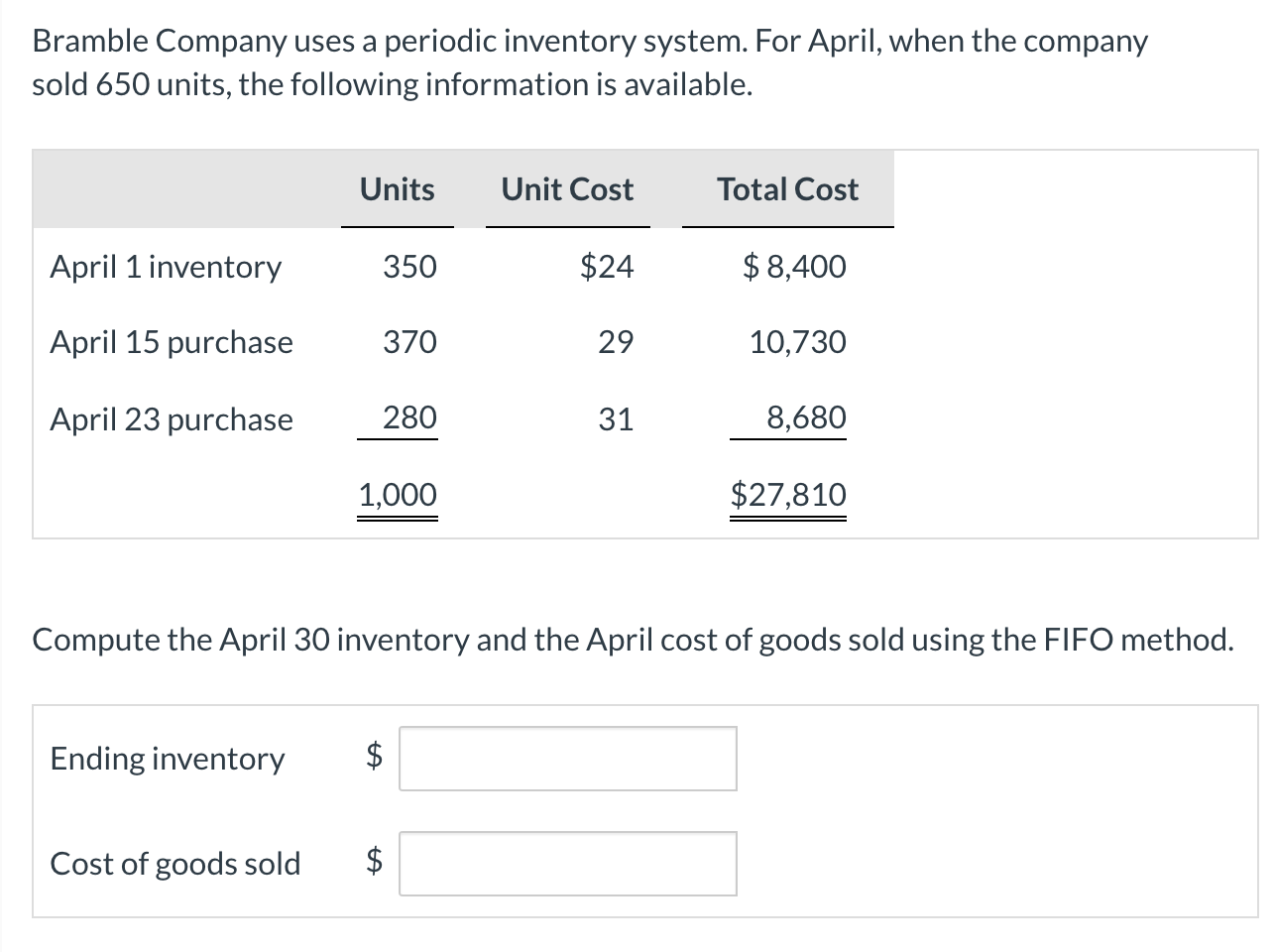
Task: Select the Unit Cost column header
Action: coord(567,189)
